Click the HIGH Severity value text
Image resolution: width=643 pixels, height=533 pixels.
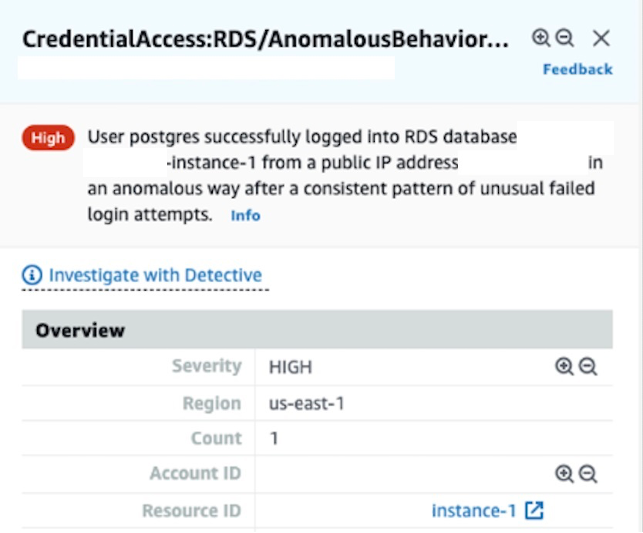(290, 367)
